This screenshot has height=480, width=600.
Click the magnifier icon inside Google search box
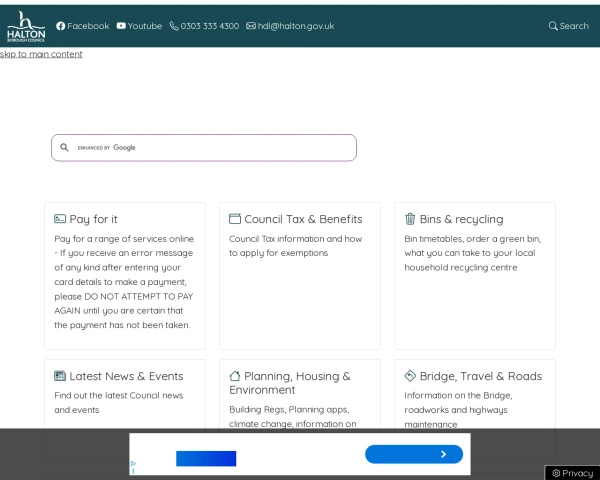click(64, 147)
